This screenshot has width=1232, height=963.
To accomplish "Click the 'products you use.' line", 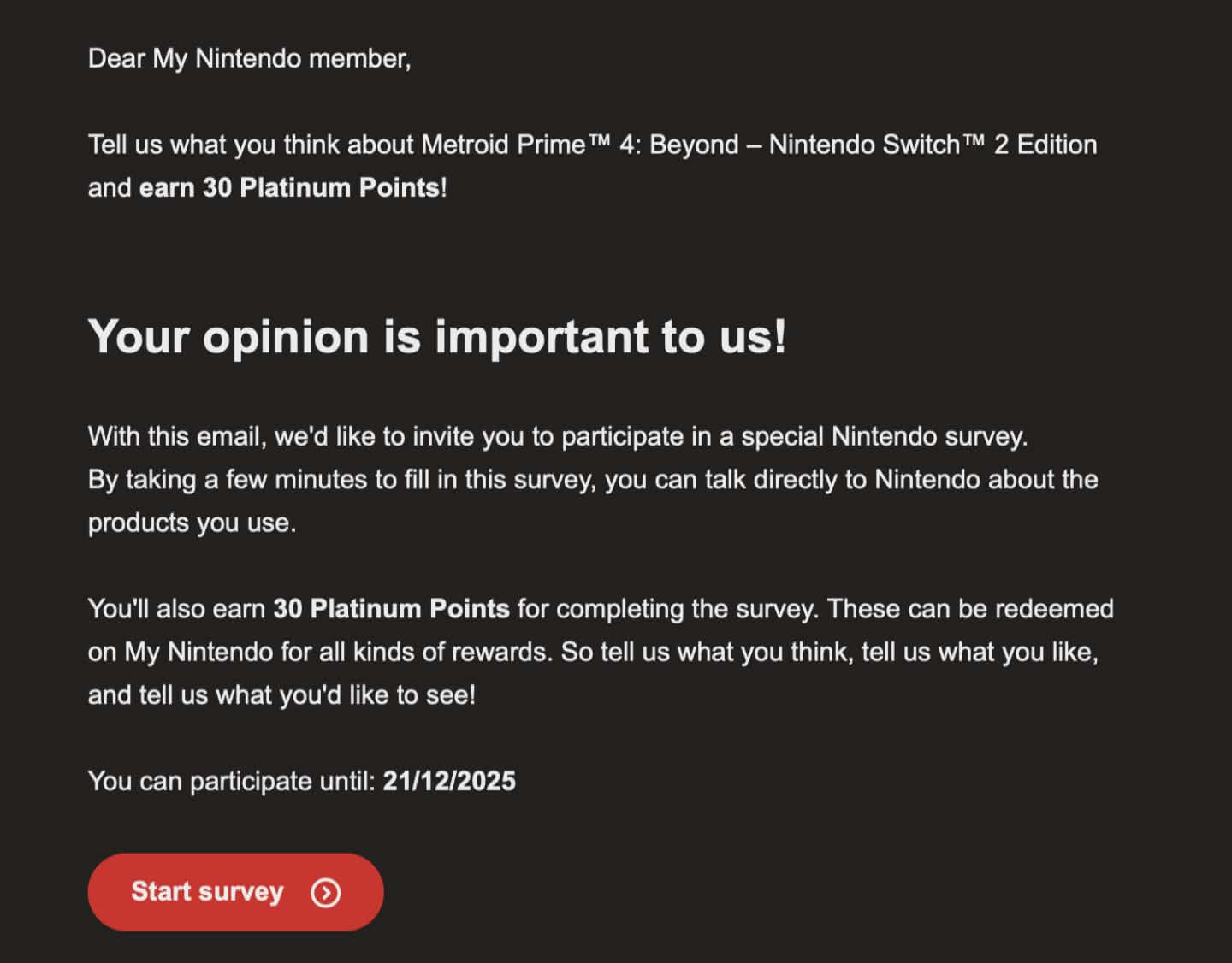I will [x=192, y=523].
